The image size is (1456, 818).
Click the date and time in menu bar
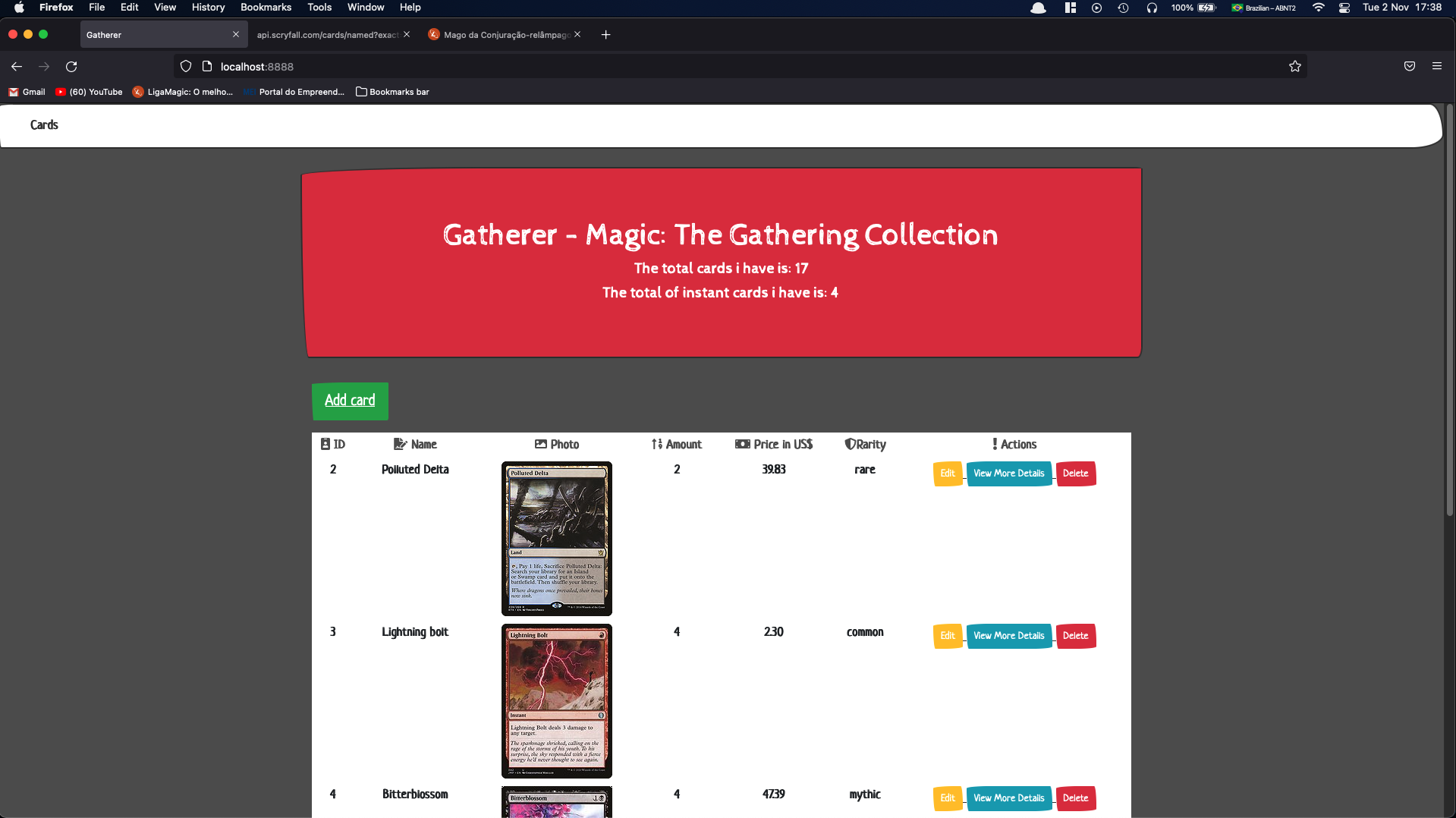click(x=1402, y=8)
